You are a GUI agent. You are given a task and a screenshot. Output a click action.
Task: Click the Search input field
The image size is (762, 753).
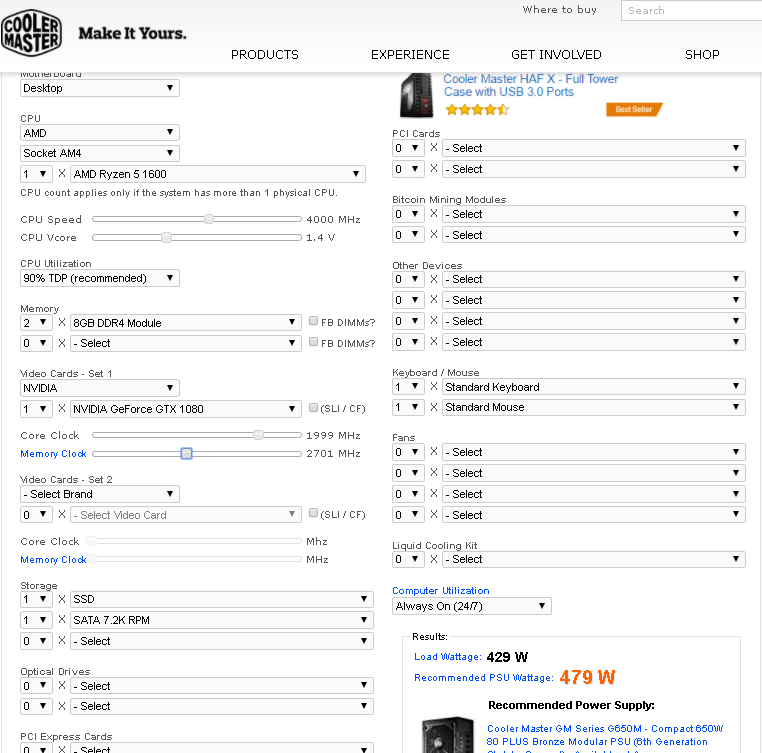tap(691, 10)
